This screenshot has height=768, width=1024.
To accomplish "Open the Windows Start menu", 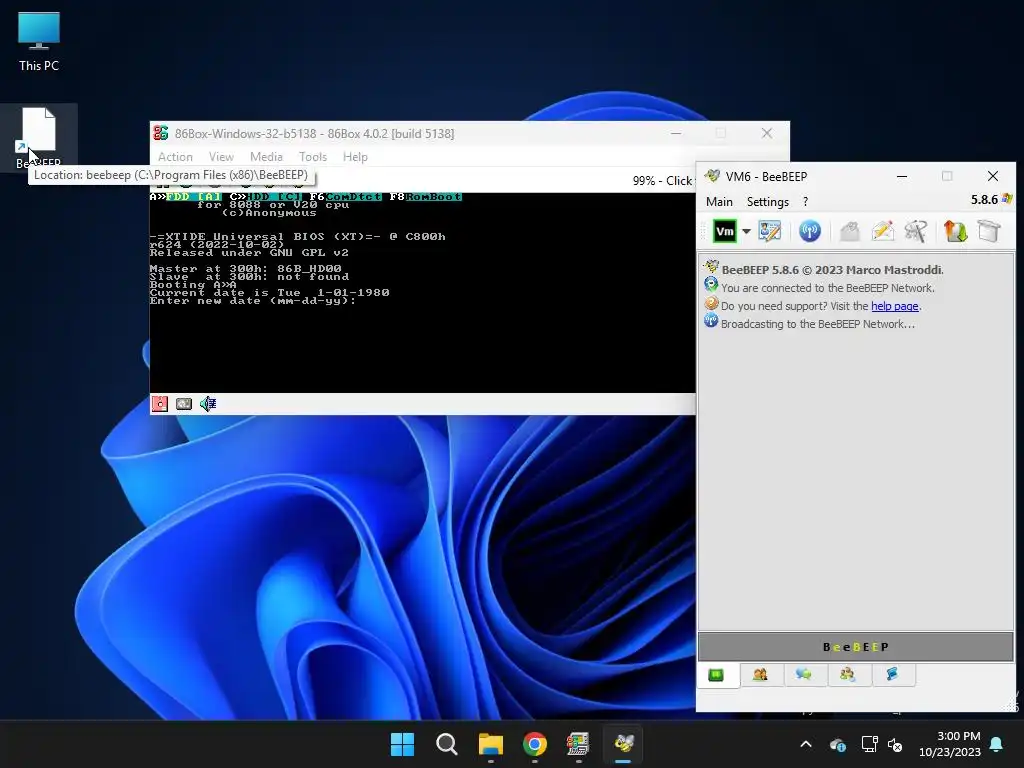I will [x=402, y=744].
